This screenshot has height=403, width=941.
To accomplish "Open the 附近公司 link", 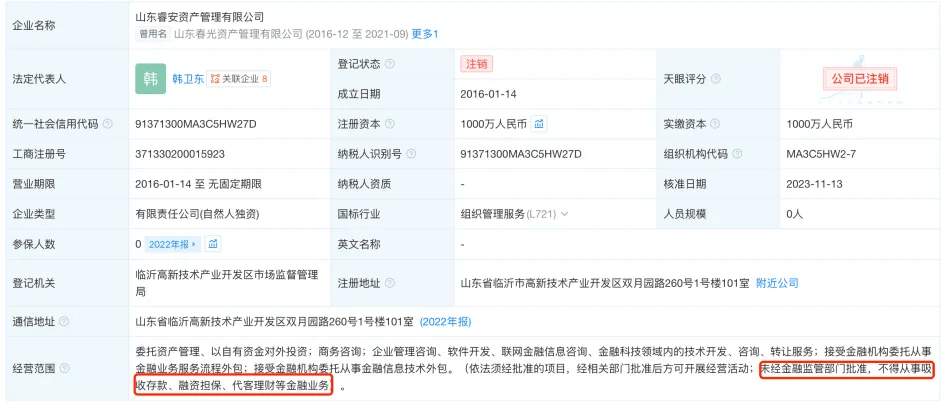I will pyautogui.click(x=777, y=283).
